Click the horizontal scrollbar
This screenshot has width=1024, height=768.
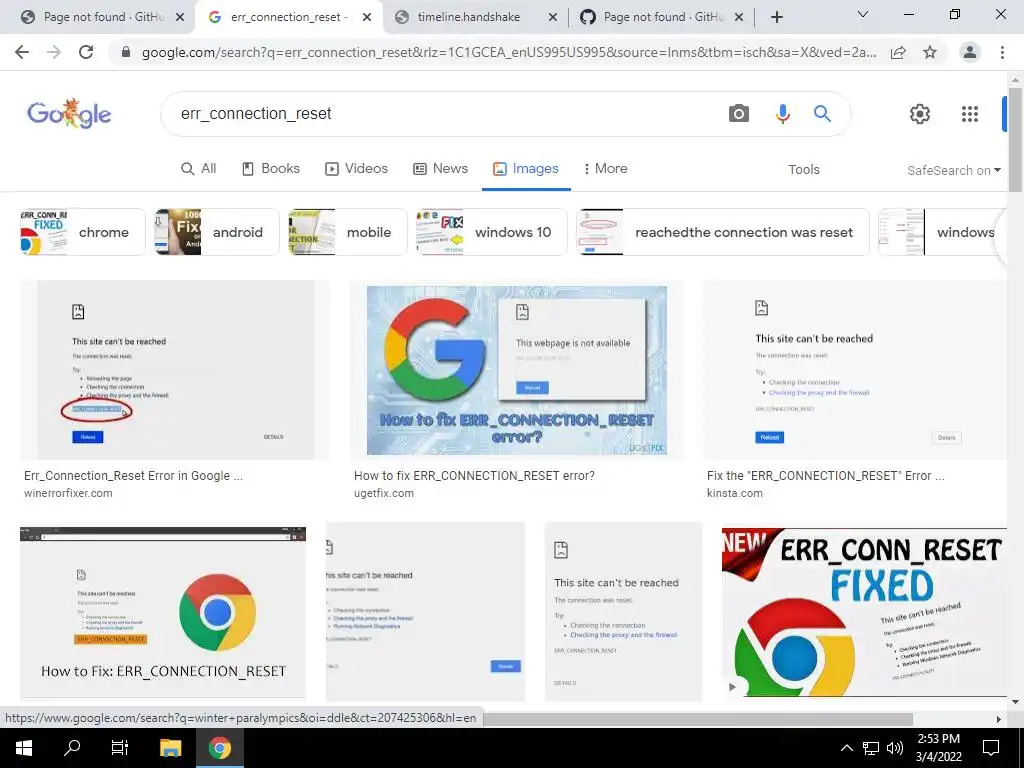click(697, 719)
